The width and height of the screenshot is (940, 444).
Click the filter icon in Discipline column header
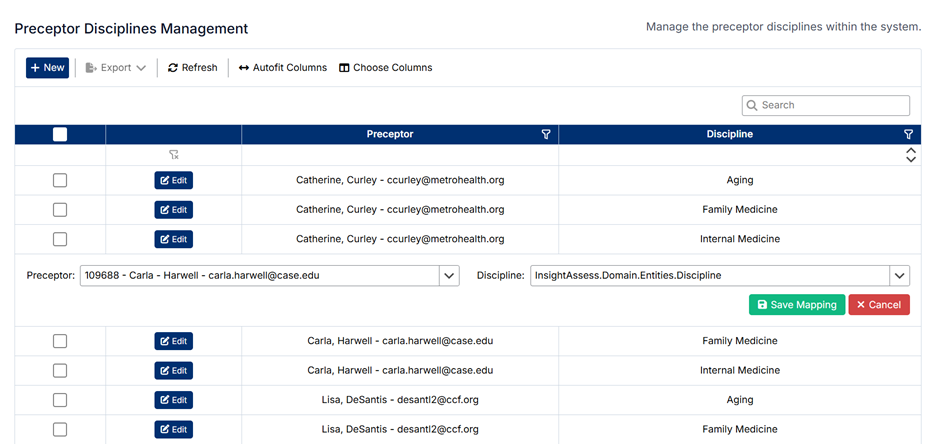pos(908,134)
